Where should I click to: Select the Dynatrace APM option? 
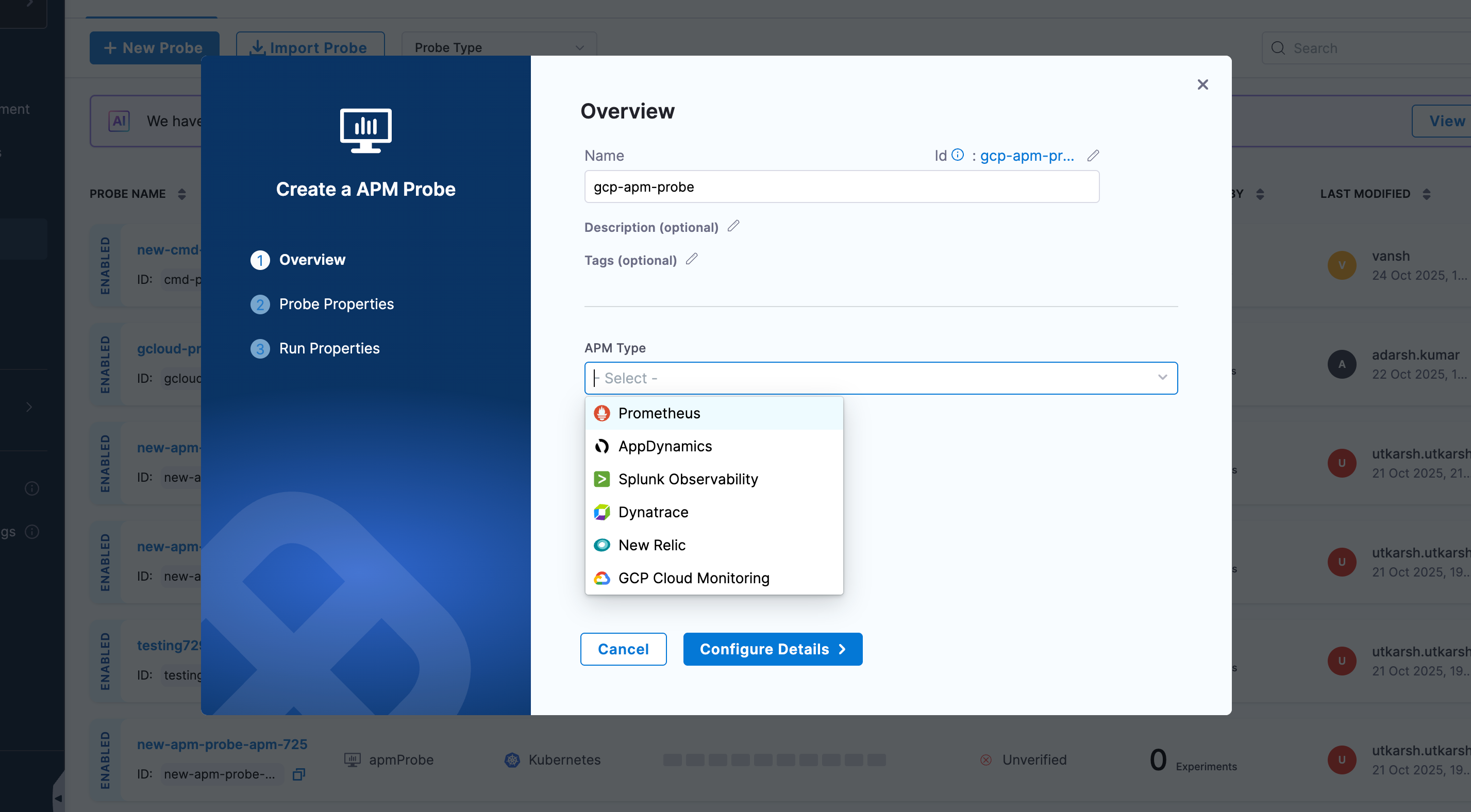point(653,512)
